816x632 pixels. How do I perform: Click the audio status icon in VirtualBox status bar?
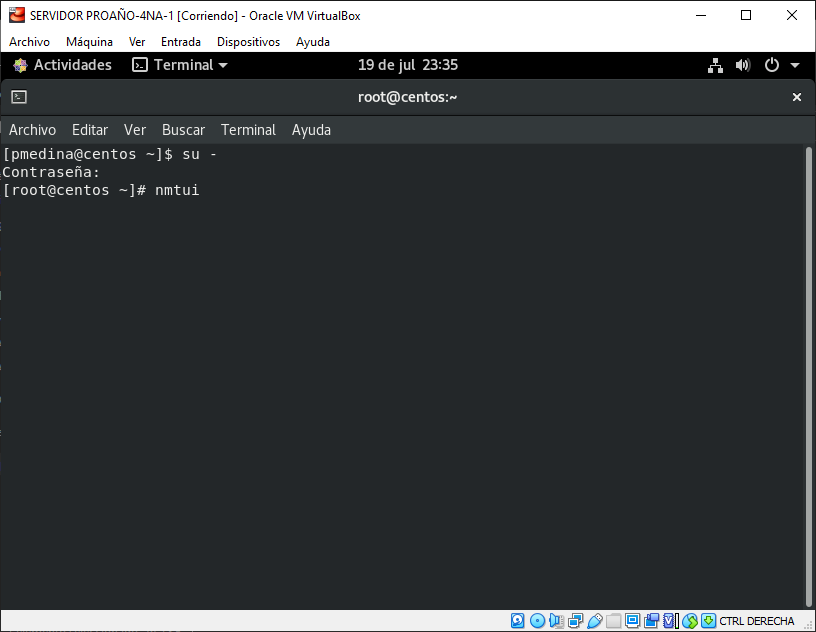556,621
